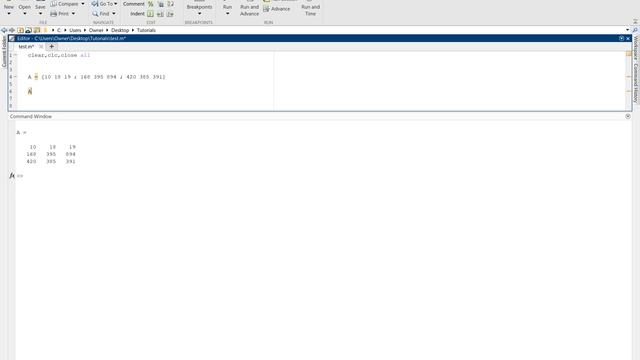This screenshot has height=360, width=640.
Task: Click value 420 in matrix output
Action: pyautogui.click(x=31, y=162)
